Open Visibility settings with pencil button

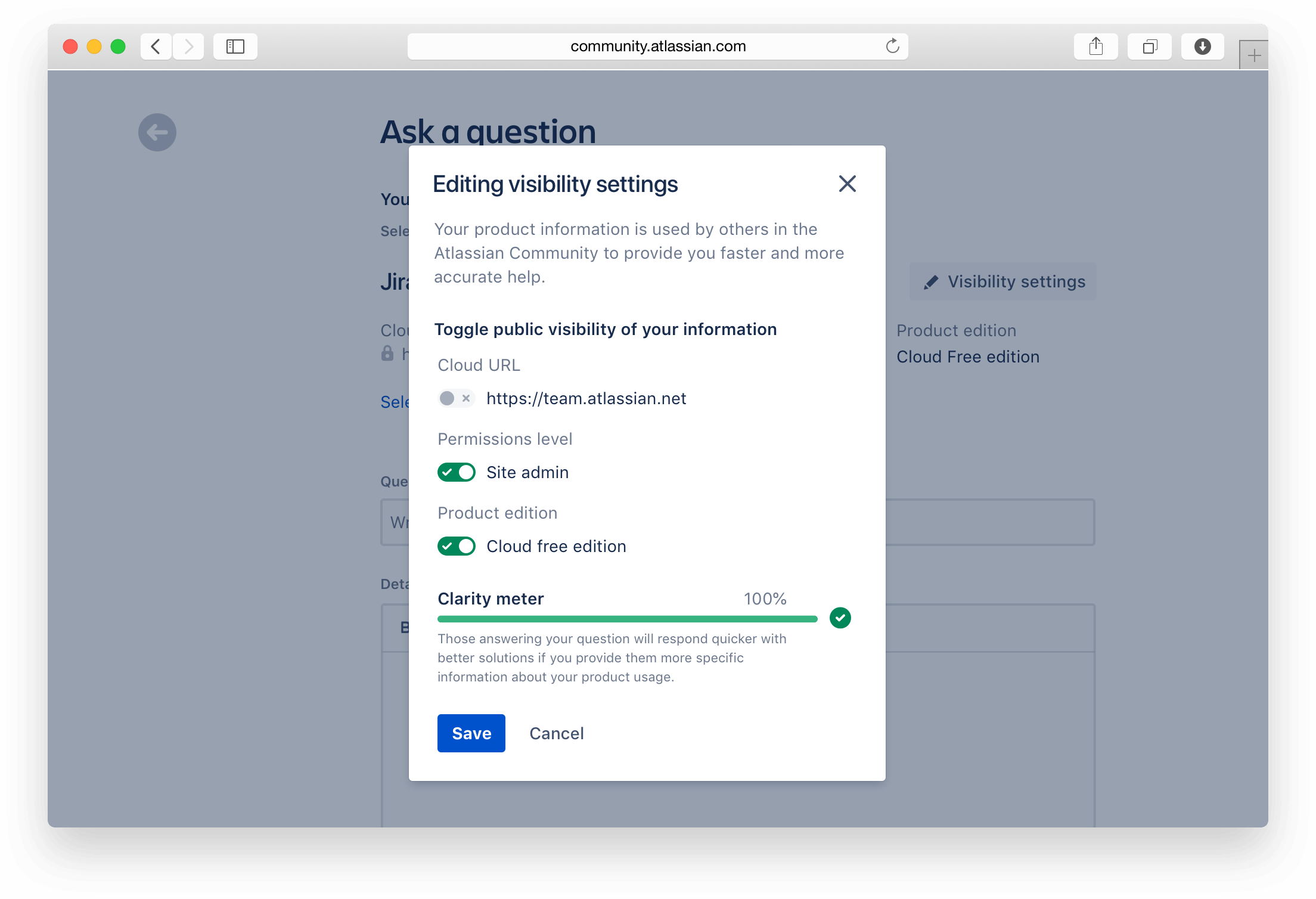[1003, 281]
